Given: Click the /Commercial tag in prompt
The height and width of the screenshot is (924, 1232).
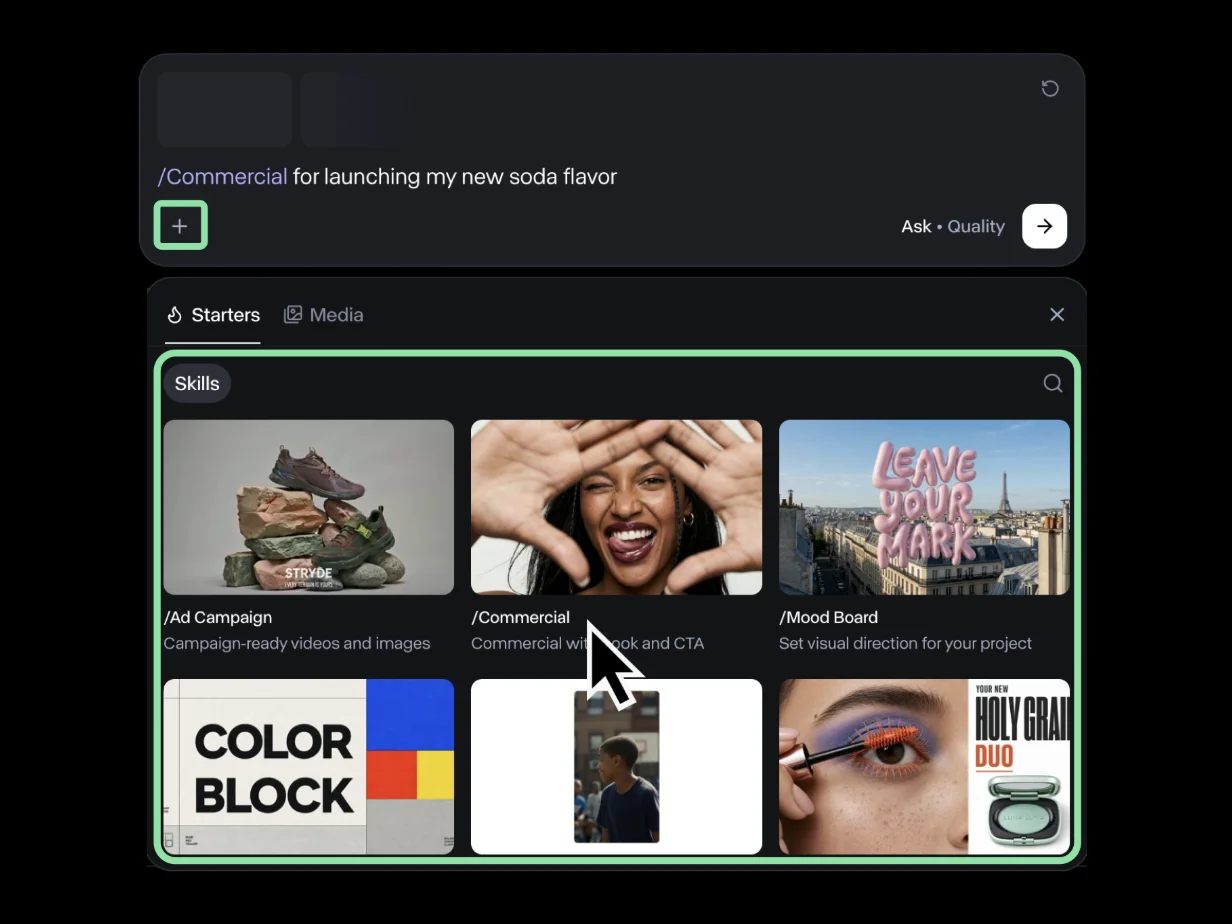Looking at the screenshot, I should pos(222,177).
